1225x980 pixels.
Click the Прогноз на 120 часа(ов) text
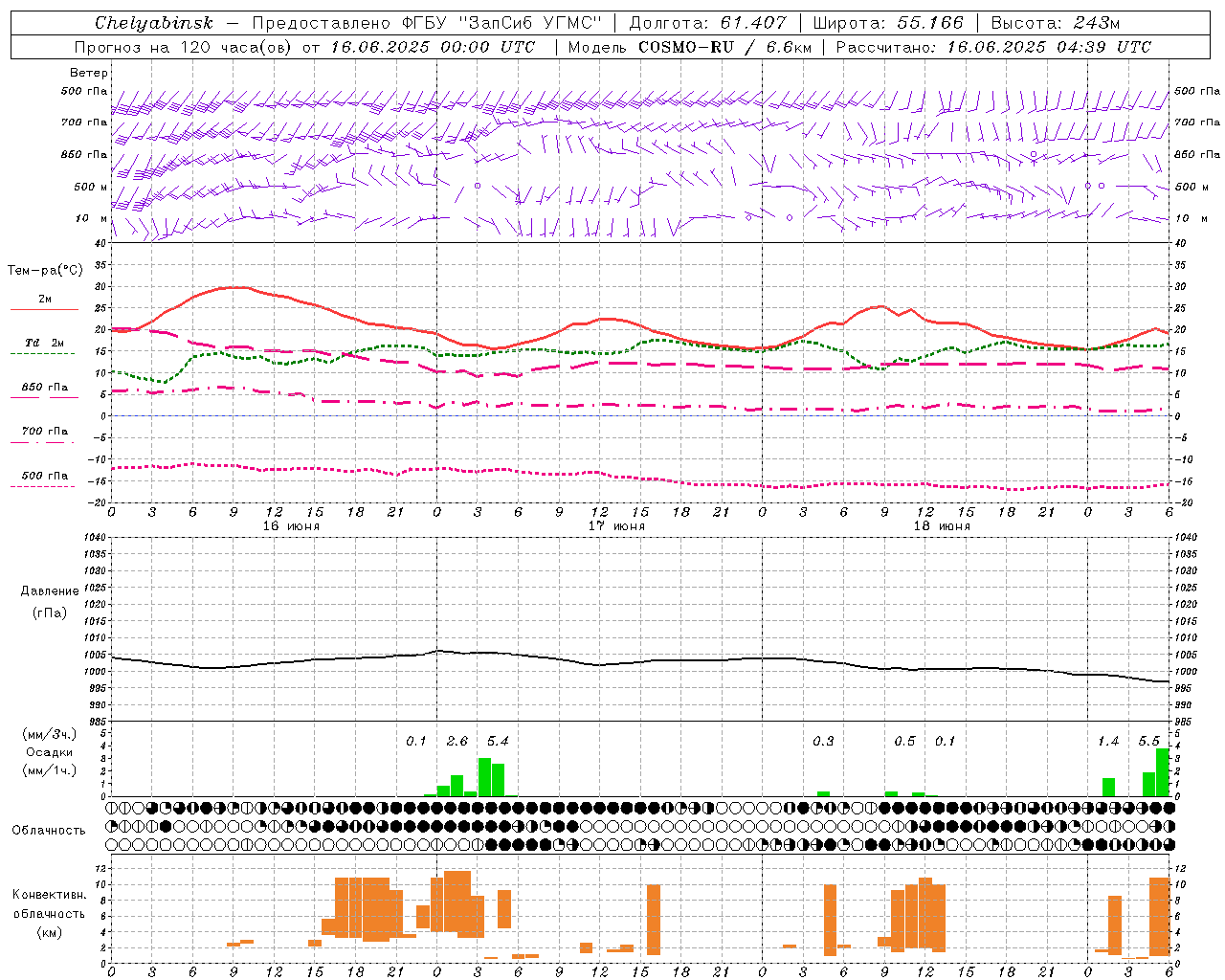pos(184,47)
